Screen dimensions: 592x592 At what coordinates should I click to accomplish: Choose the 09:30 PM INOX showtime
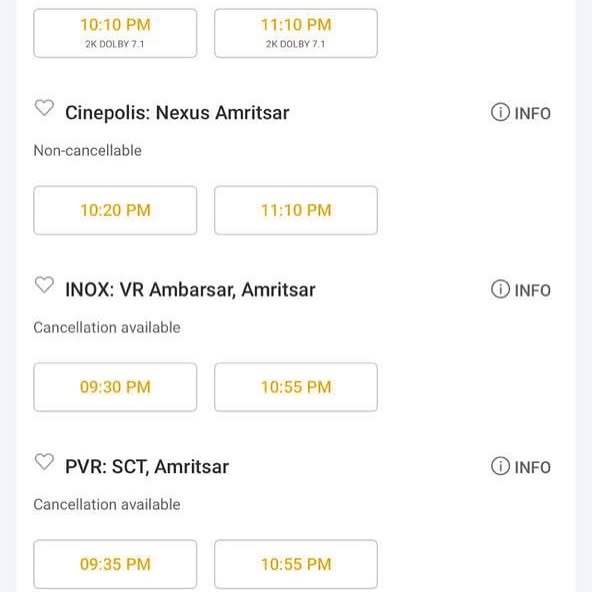[115, 387]
